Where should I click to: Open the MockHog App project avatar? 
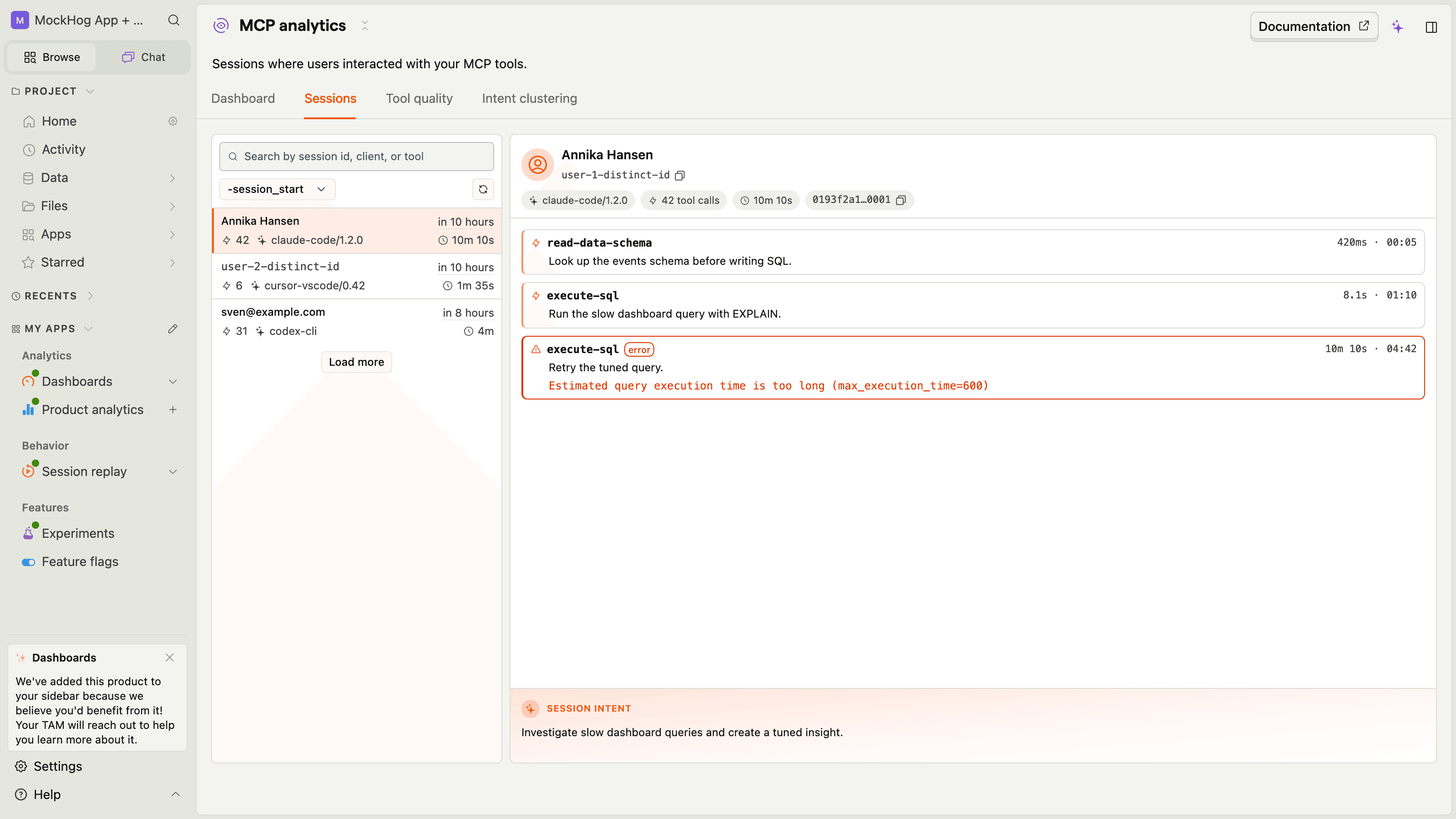(x=20, y=20)
